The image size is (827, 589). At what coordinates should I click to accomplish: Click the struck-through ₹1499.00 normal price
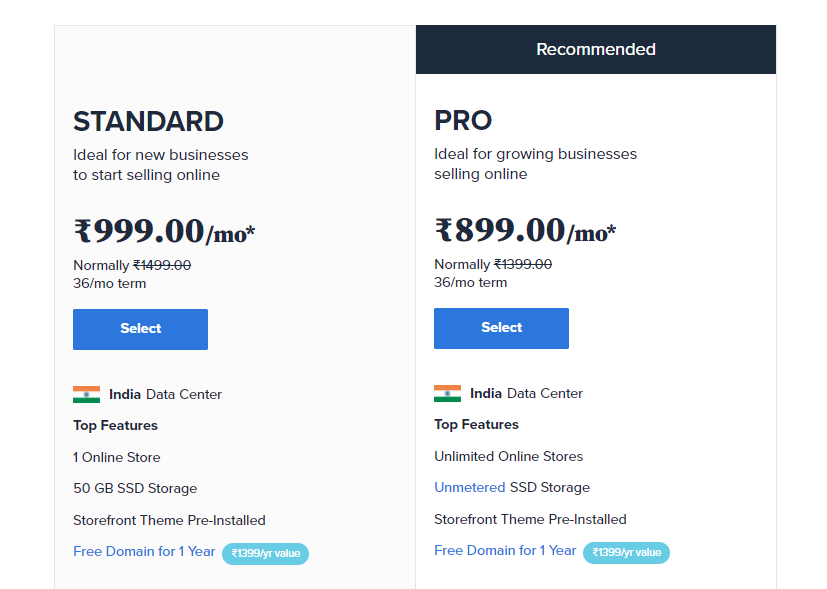tap(162, 265)
